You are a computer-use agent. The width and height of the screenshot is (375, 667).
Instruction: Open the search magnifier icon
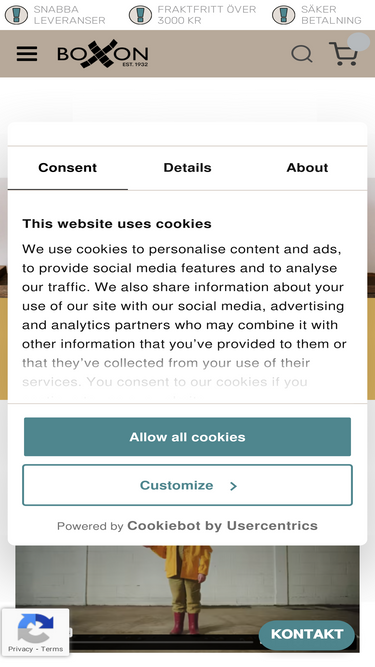(x=302, y=54)
